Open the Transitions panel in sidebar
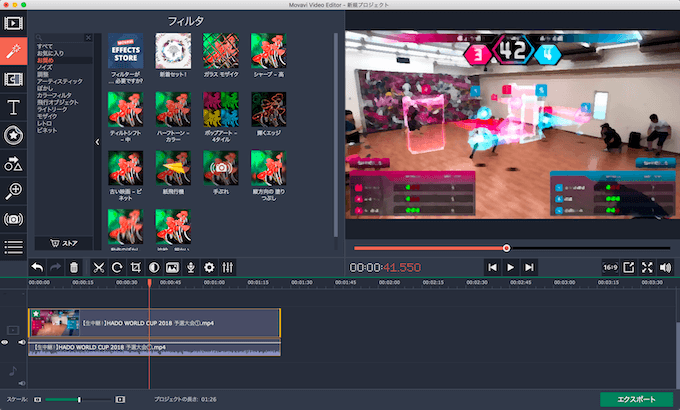The width and height of the screenshot is (680, 410). pos(13,79)
